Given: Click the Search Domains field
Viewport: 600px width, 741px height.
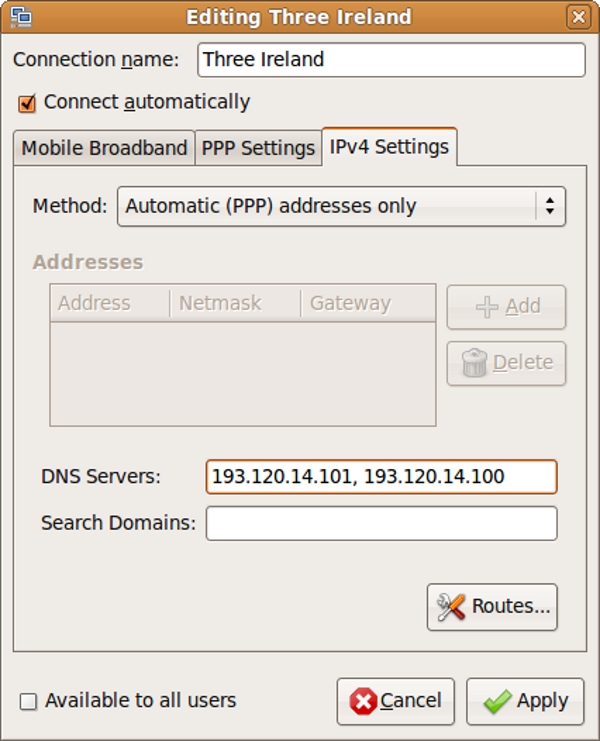Looking at the screenshot, I should (381, 523).
